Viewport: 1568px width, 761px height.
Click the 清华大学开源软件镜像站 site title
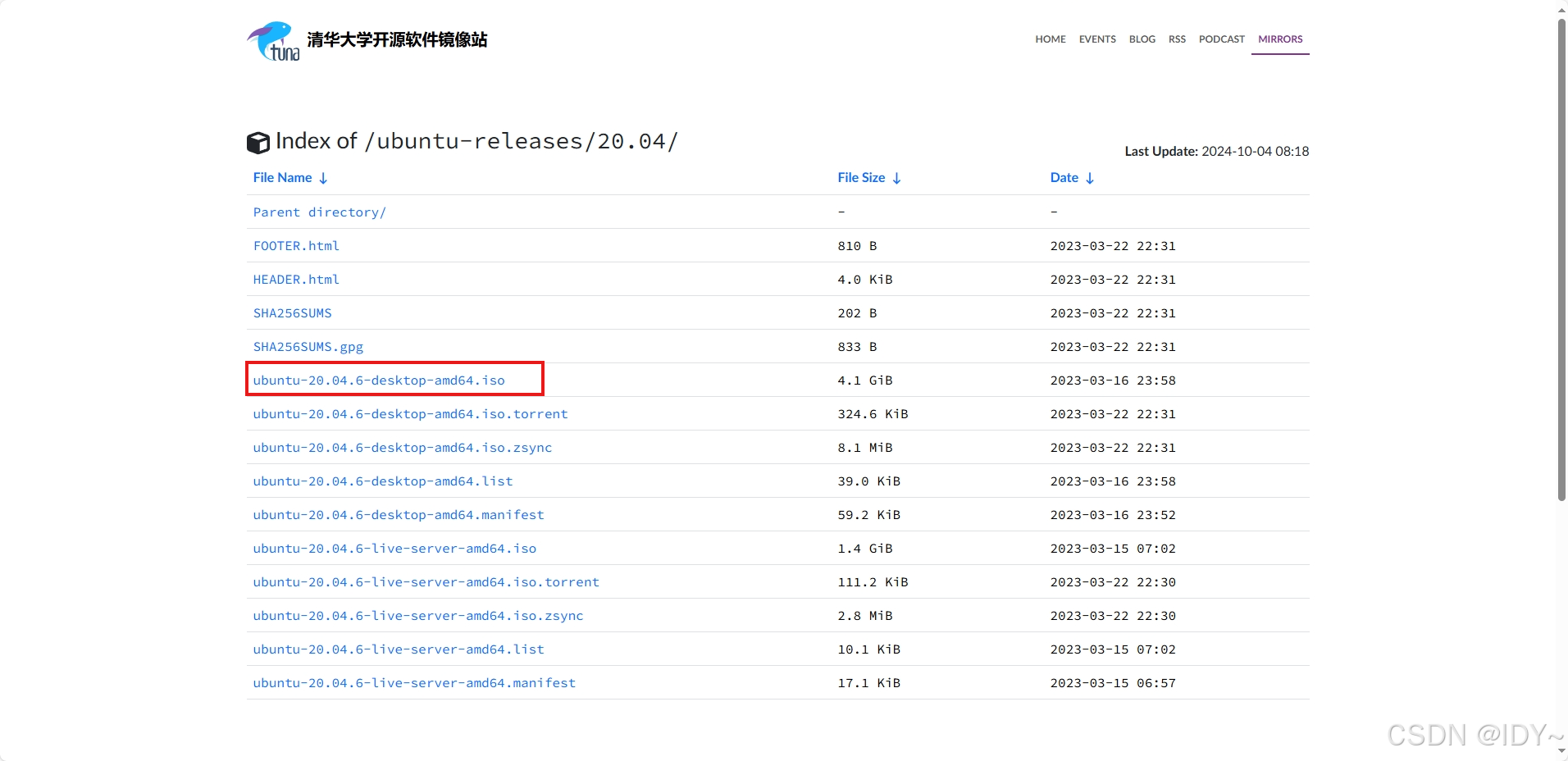(397, 39)
